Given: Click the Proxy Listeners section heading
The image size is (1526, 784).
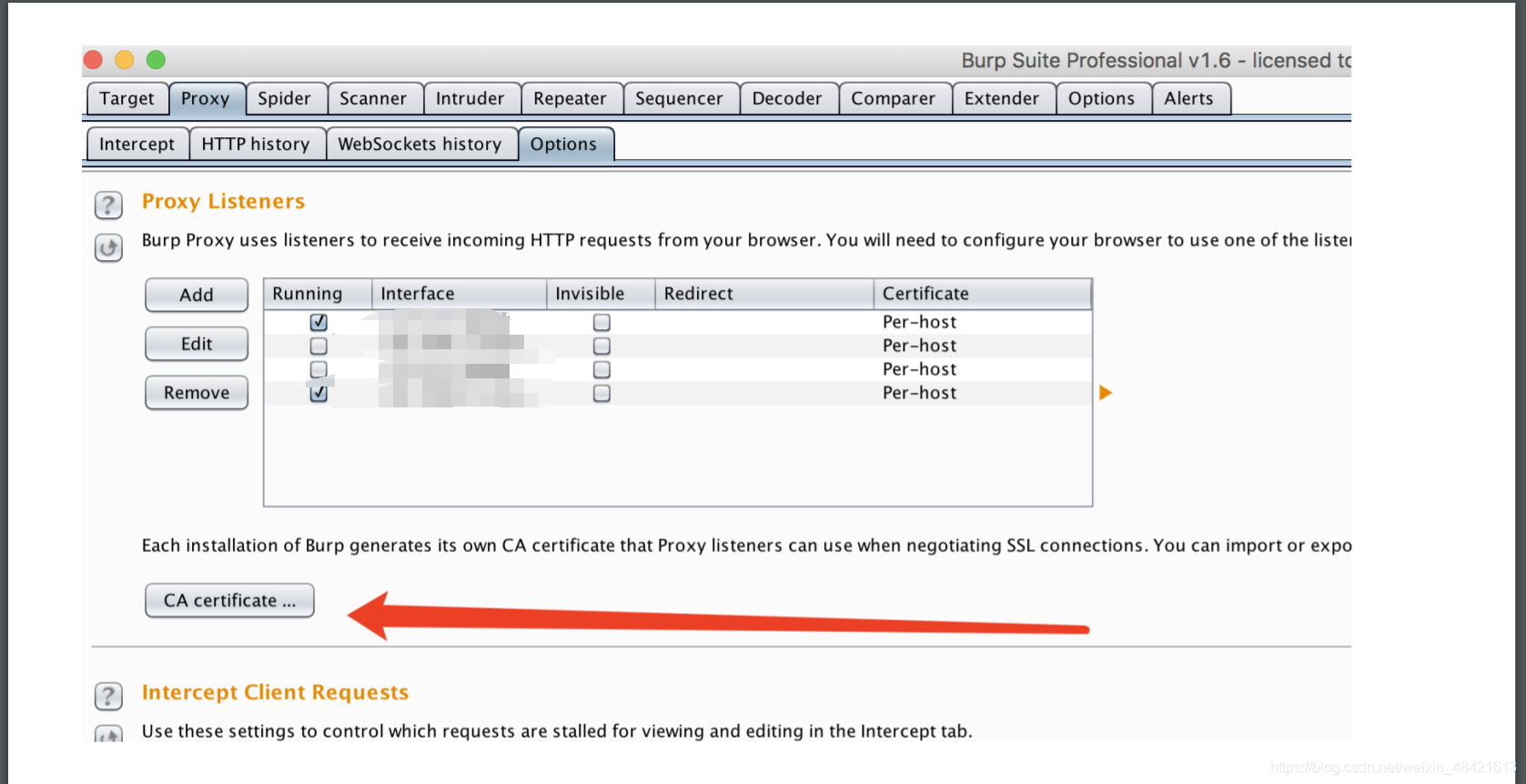Looking at the screenshot, I should [x=224, y=201].
